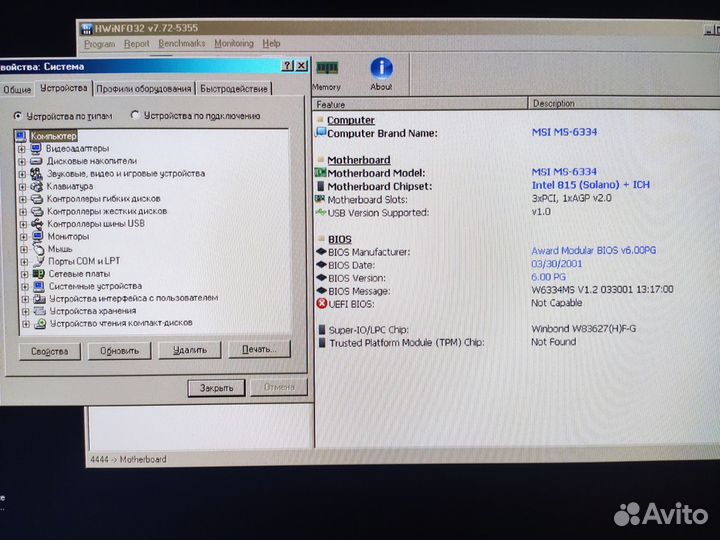Click the BIOS Message row label
The height and width of the screenshot is (540, 720).
[359, 291]
